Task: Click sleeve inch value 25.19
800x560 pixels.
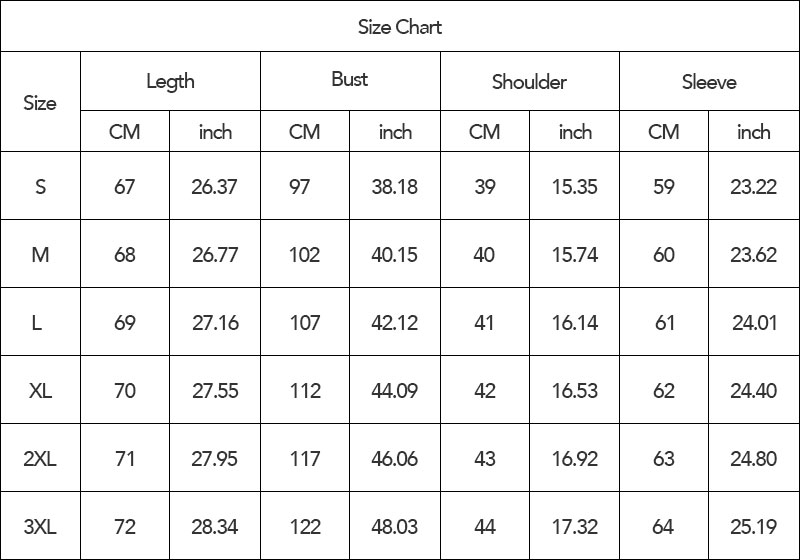Action: (754, 526)
